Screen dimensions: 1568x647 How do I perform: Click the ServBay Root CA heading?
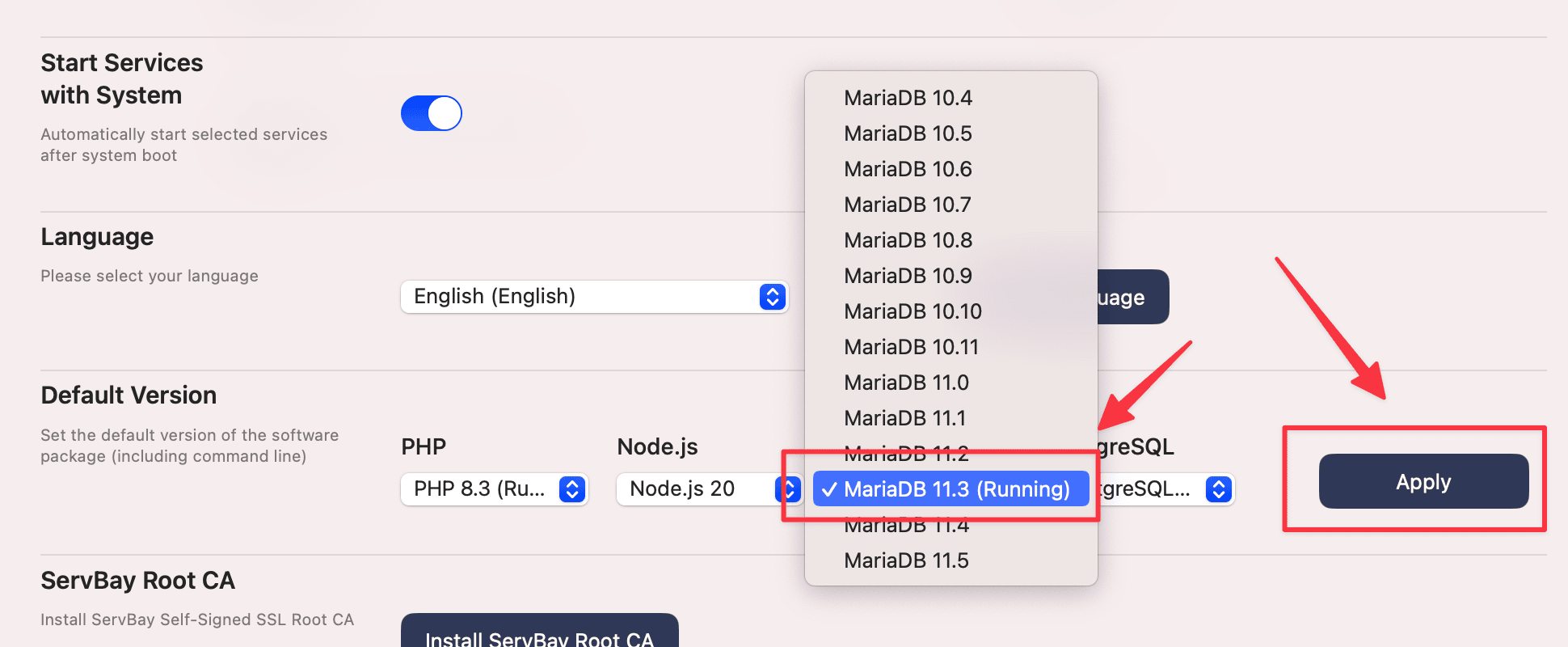pos(137,581)
